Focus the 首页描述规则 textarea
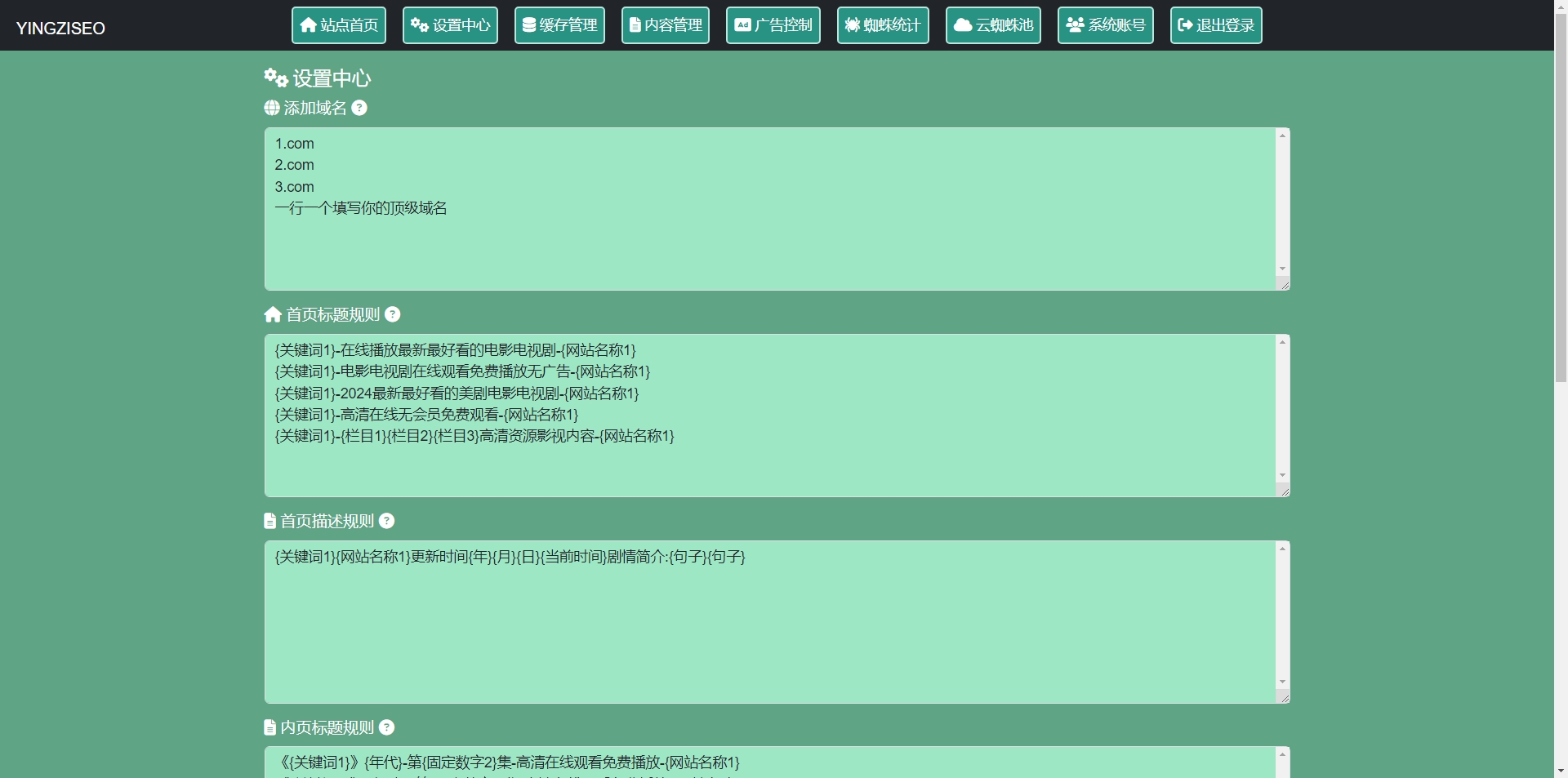The height and width of the screenshot is (778, 1568). tap(777, 622)
